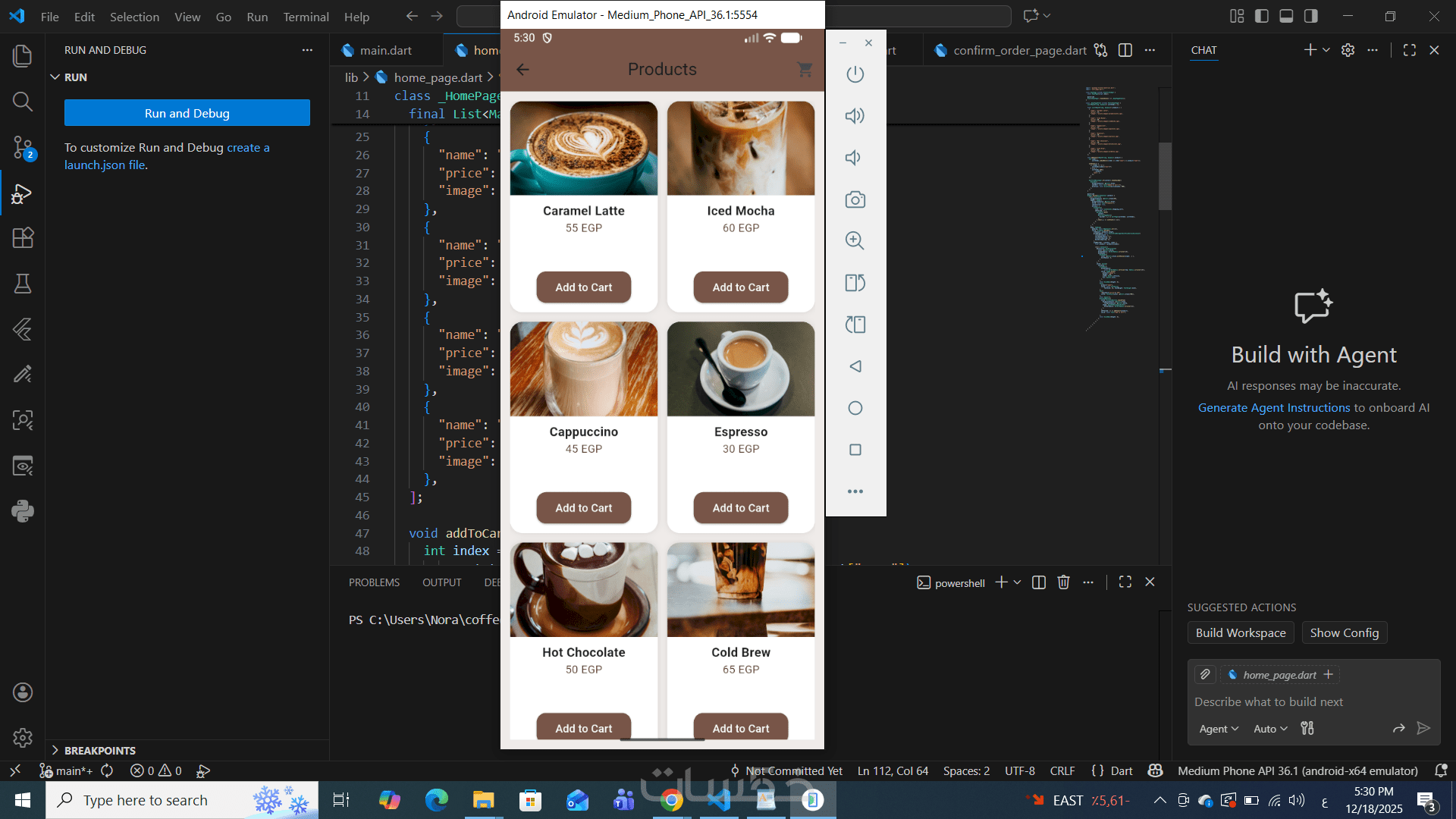
Task: Open Source Control view with badge
Action: point(23,147)
